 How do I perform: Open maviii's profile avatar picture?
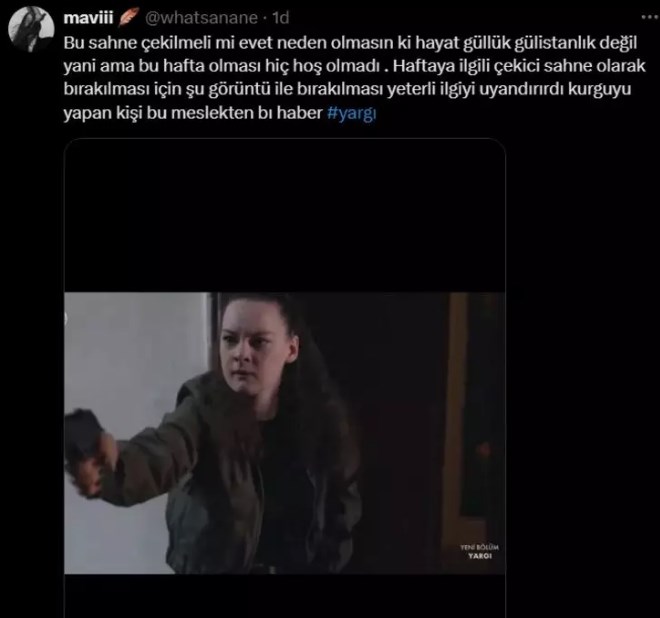click(31, 29)
